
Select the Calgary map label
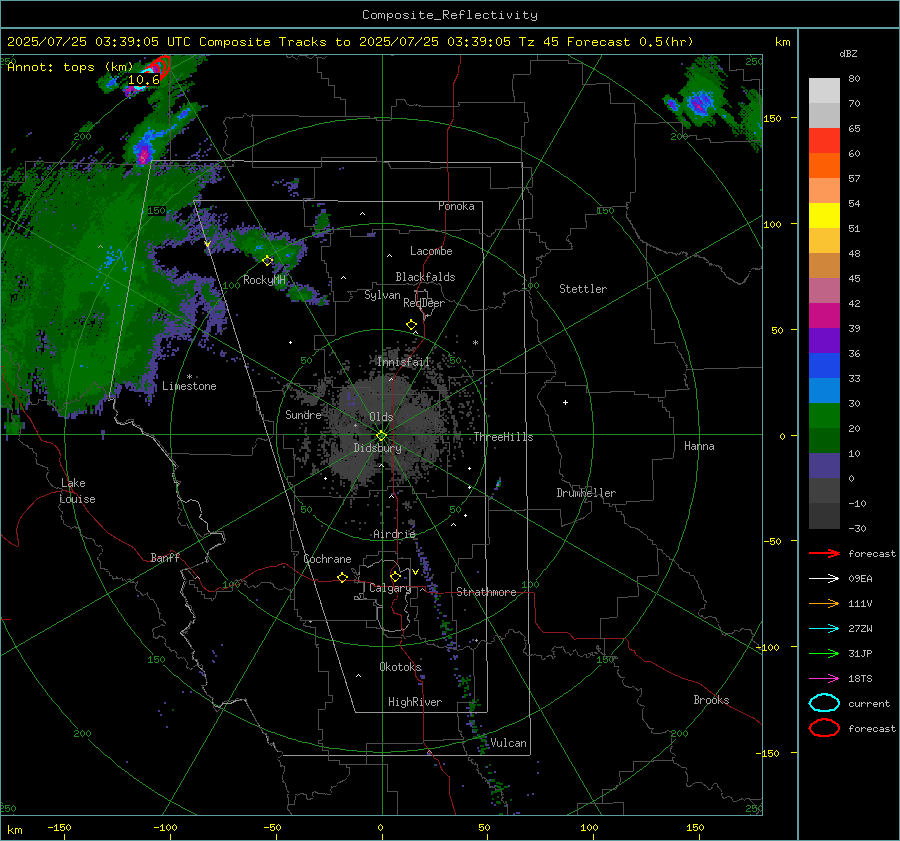pos(390,588)
